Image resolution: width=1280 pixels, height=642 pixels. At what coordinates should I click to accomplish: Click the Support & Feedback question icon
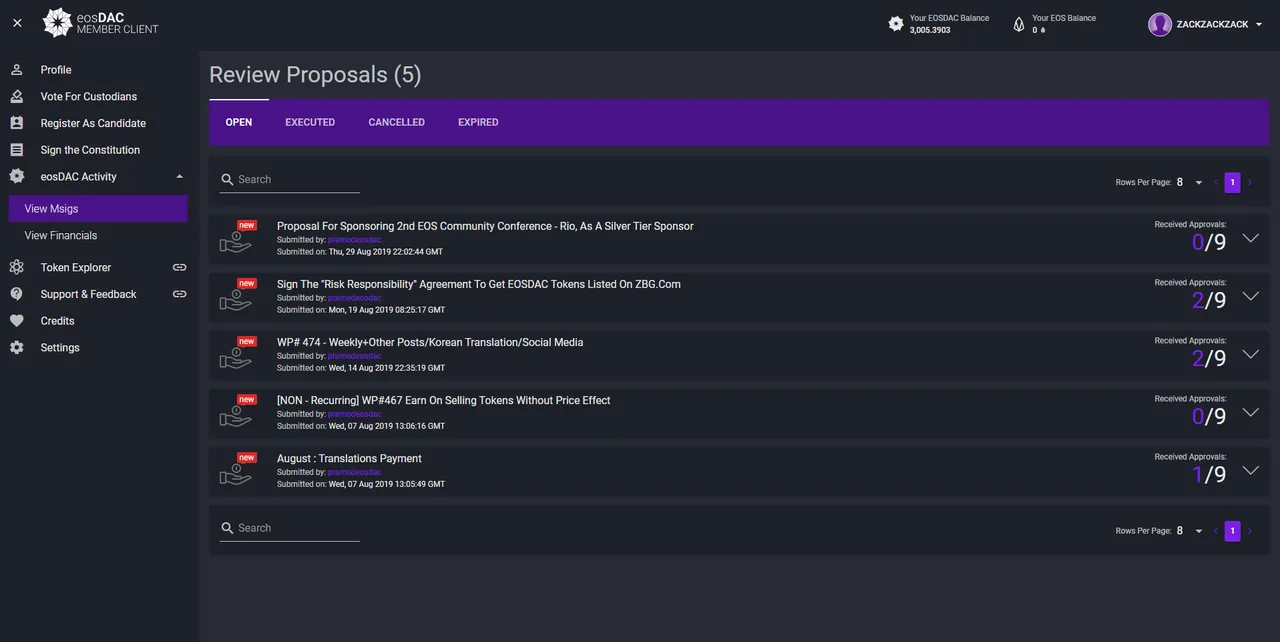16,294
